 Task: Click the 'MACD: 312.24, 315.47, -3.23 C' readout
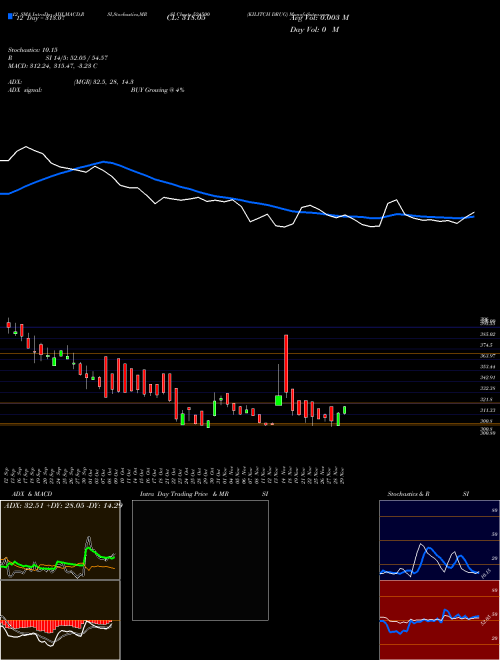(x=53, y=66)
